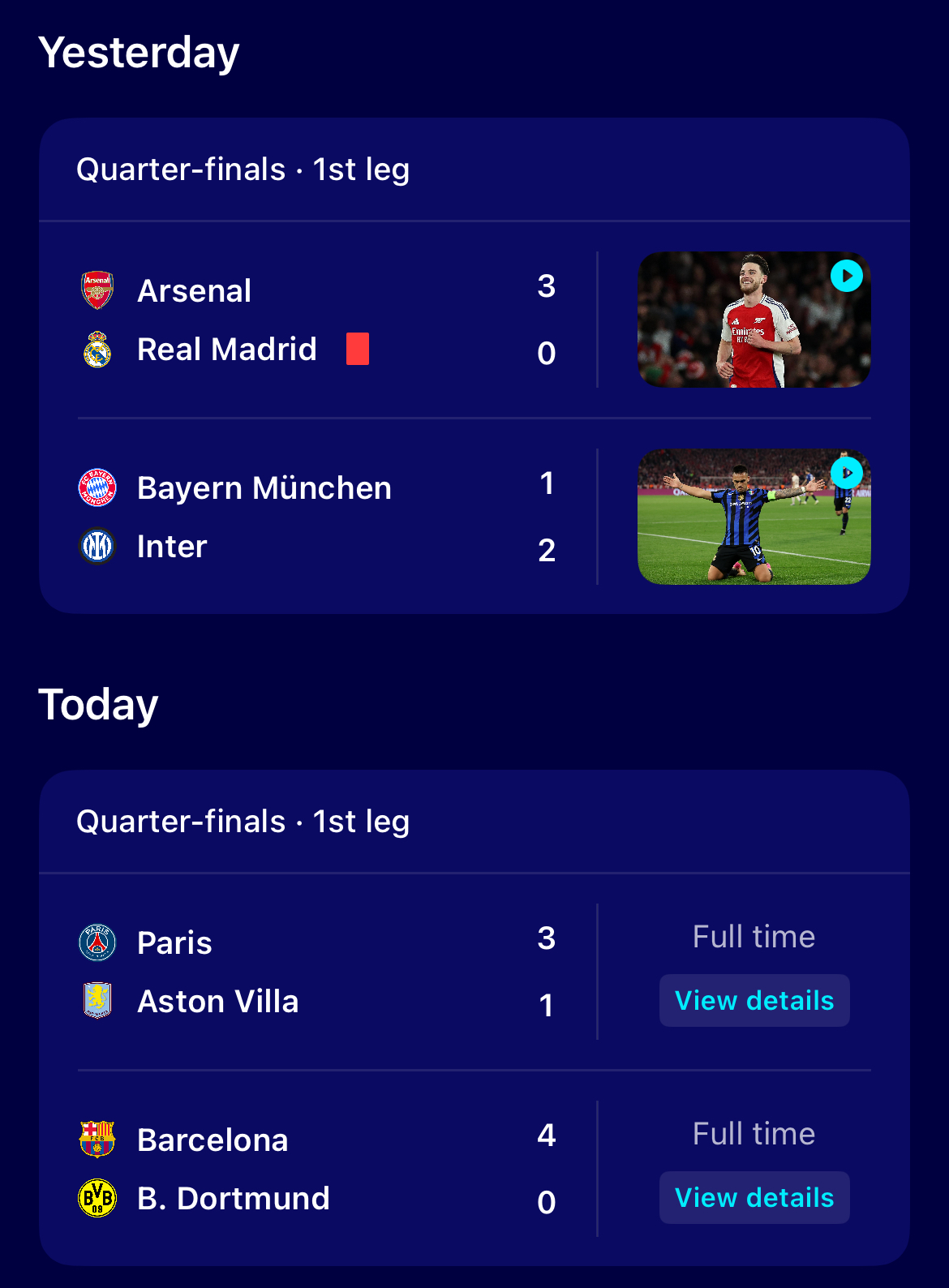The height and width of the screenshot is (1288, 949).
Task: Play the Bayern vs Inter highlights video
Action: coord(847,473)
